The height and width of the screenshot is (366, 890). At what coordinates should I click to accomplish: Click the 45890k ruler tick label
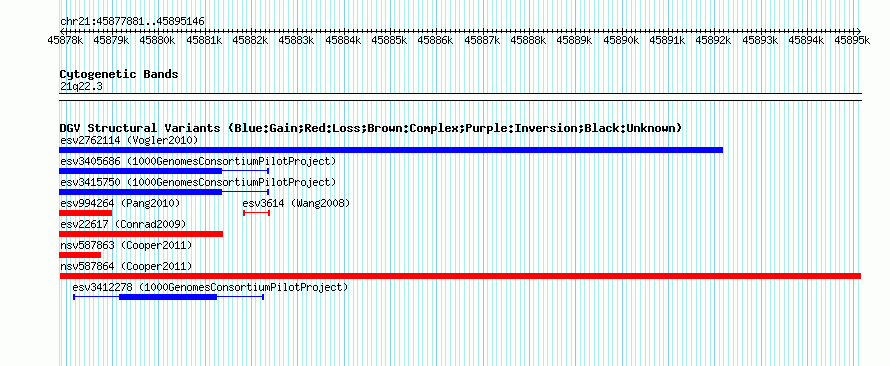(x=622, y=40)
